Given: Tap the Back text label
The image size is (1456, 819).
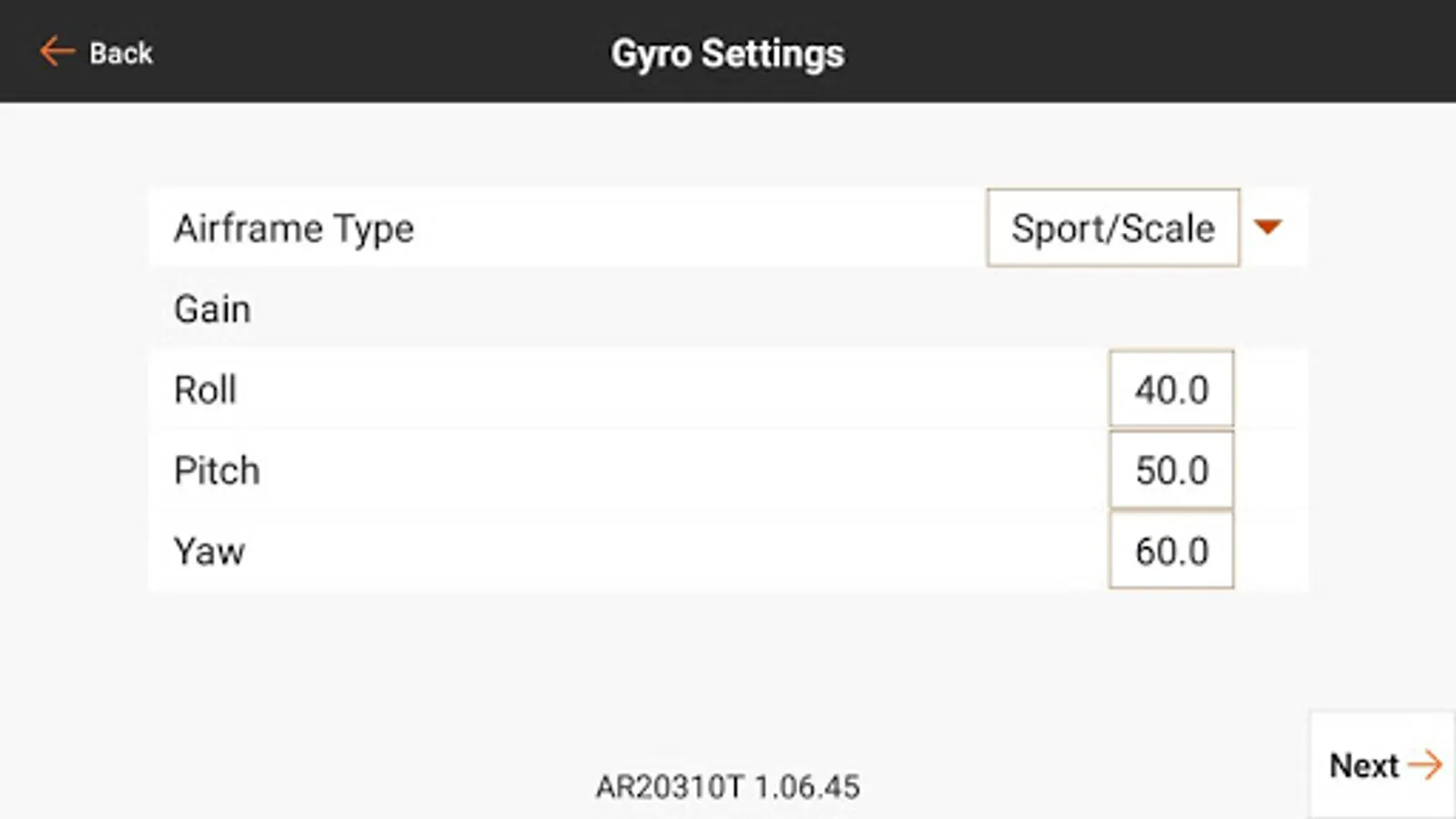Looking at the screenshot, I should tap(121, 53).
